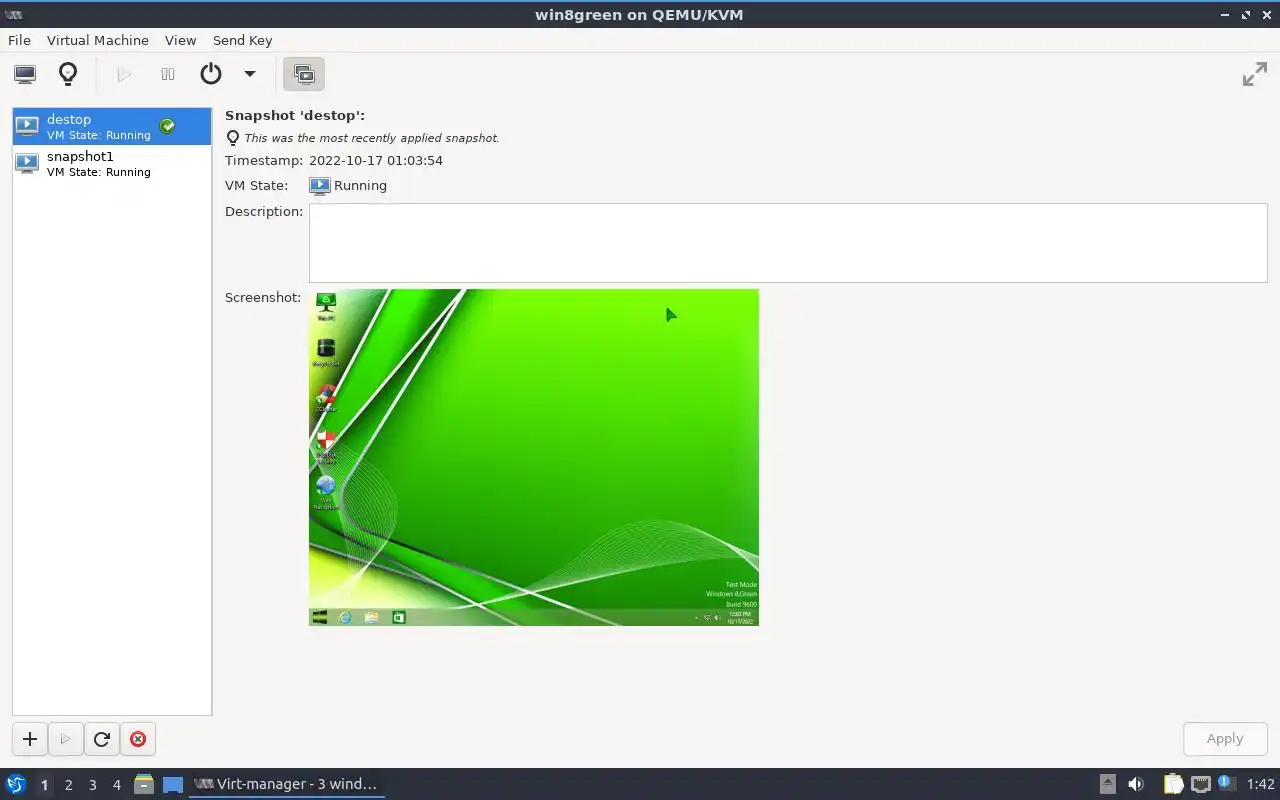
Task: Delete the selected snapshot
Action: [138, 739]
